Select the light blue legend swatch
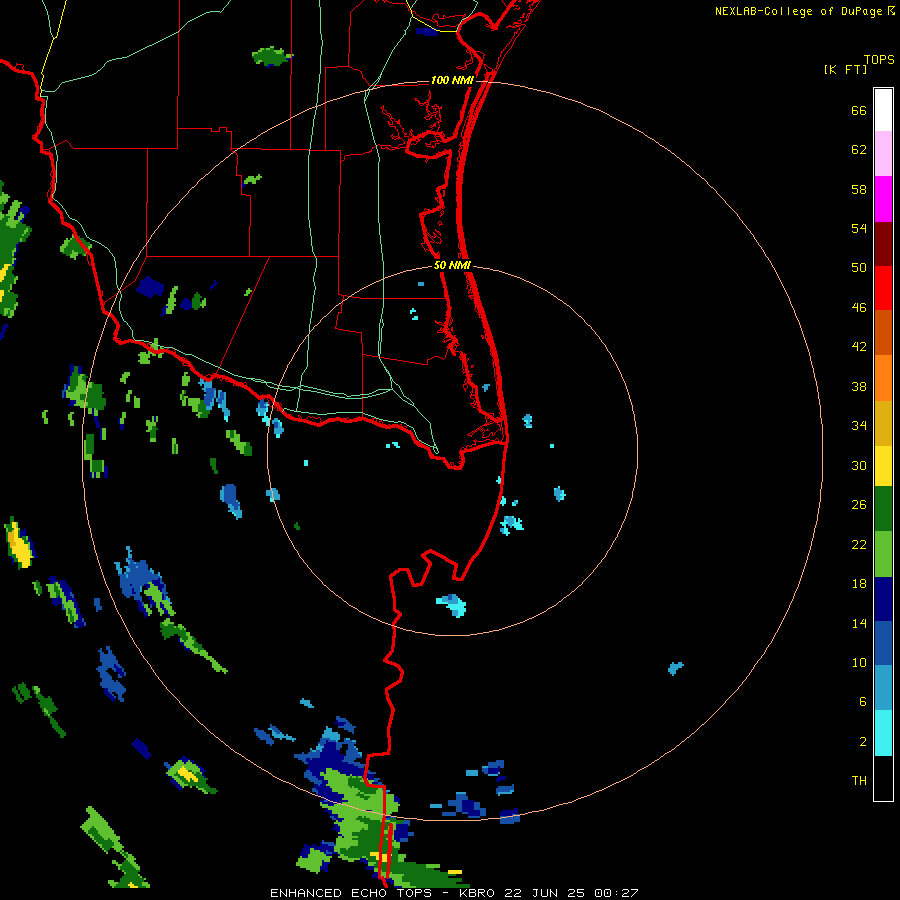The height and width of the screenshot is (900, 900). [x=883, y=687]
